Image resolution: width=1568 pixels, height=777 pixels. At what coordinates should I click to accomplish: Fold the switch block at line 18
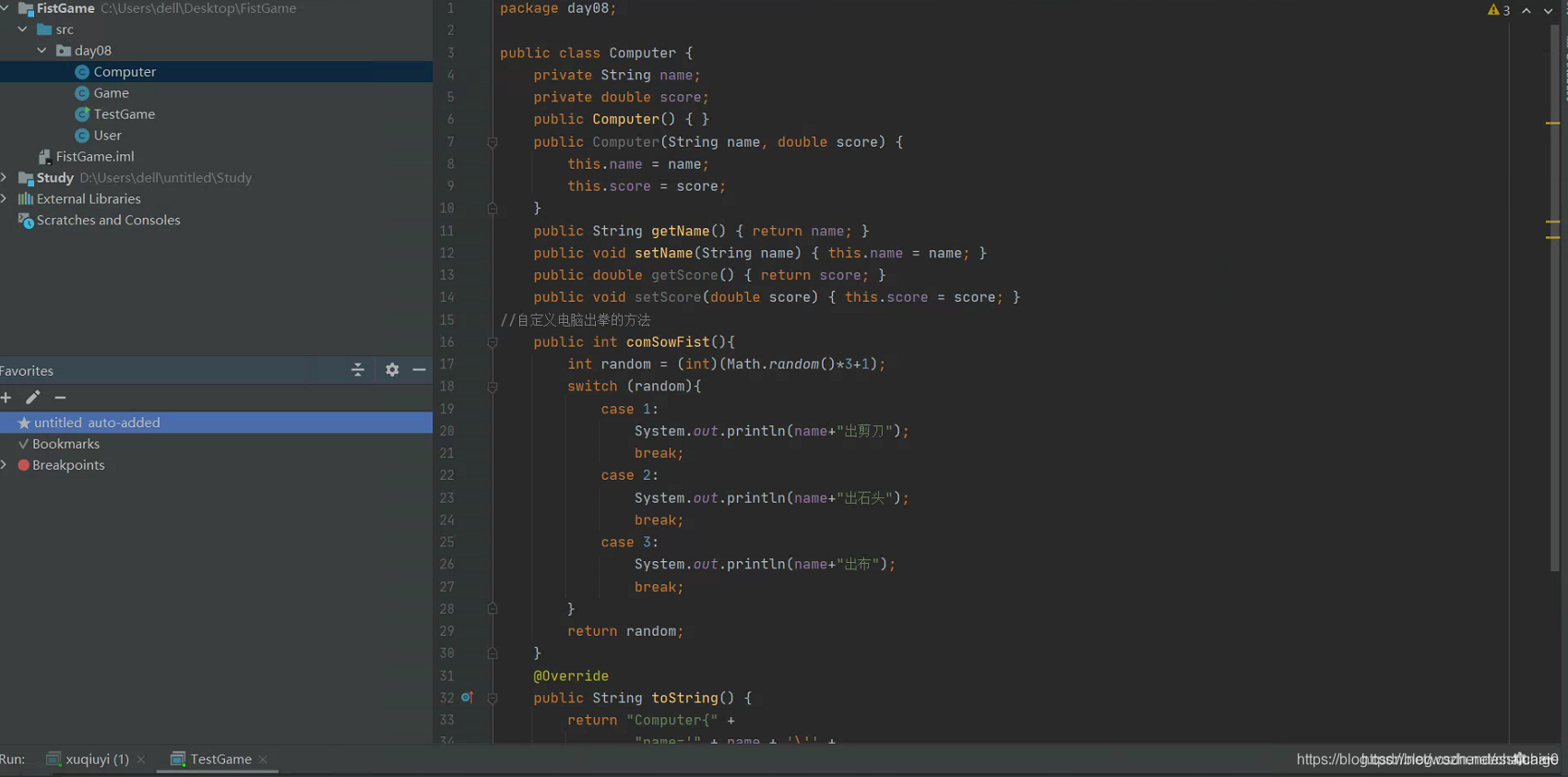[493, 387]
